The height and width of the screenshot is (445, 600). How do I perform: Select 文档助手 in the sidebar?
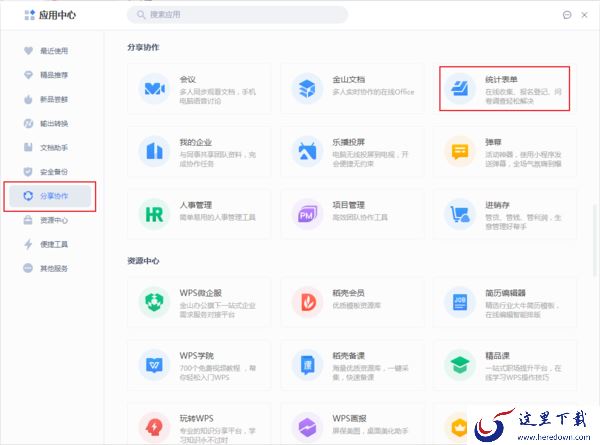coord(48,147)
